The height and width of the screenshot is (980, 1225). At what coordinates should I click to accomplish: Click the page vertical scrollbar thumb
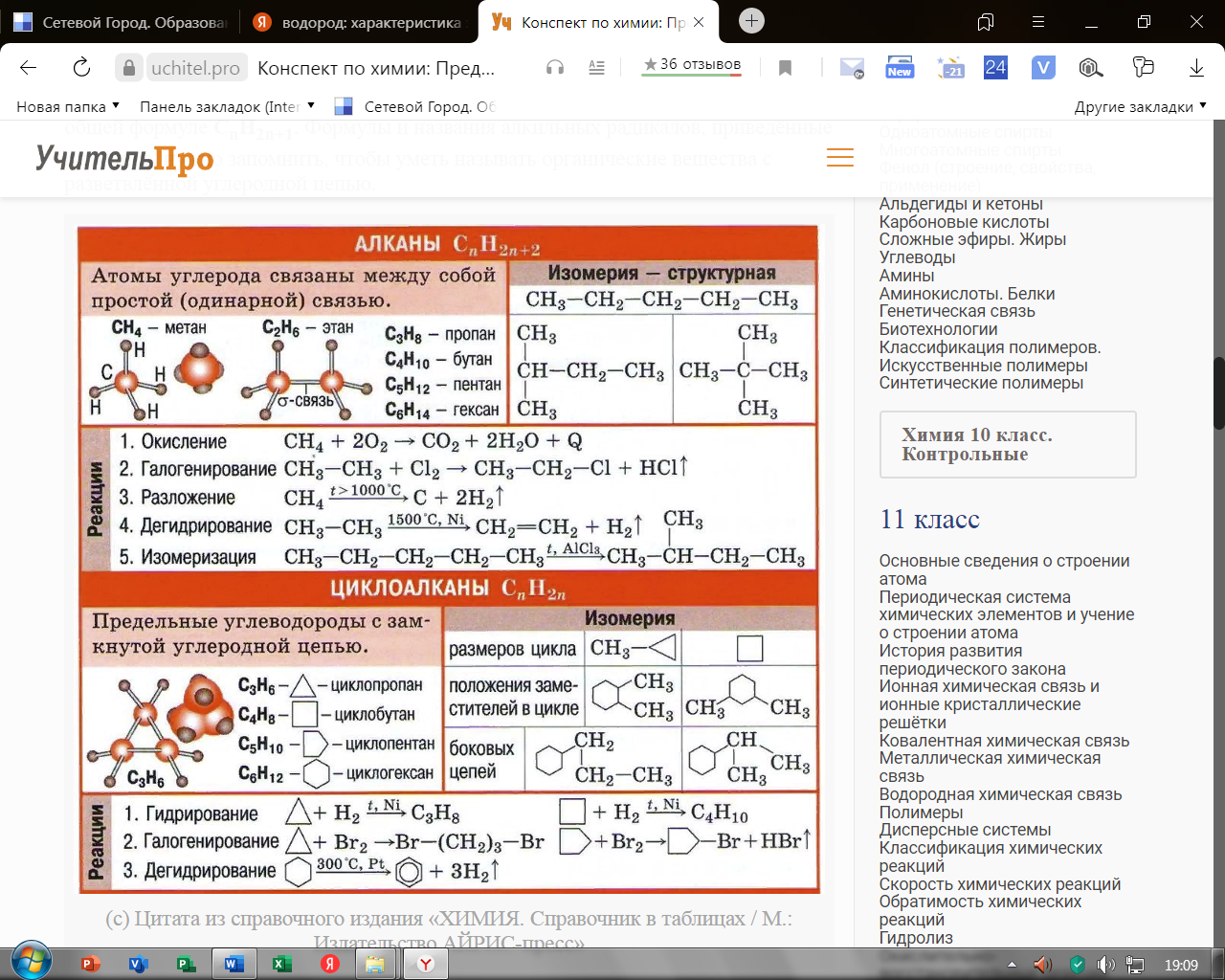click(x=1218, y=393)
